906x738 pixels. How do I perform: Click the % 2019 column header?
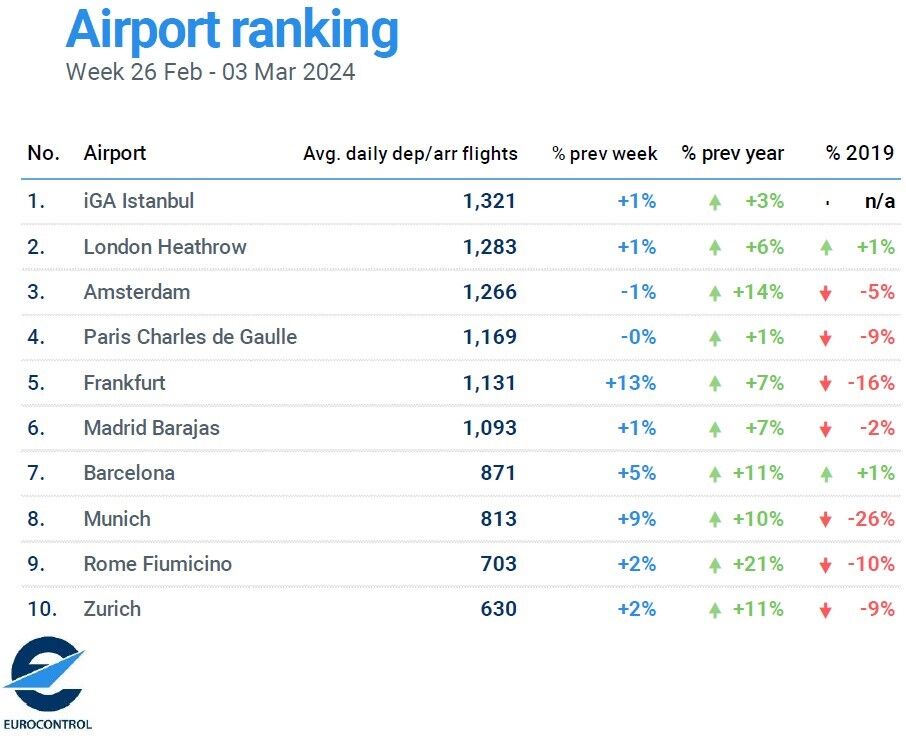click(860, 153)
